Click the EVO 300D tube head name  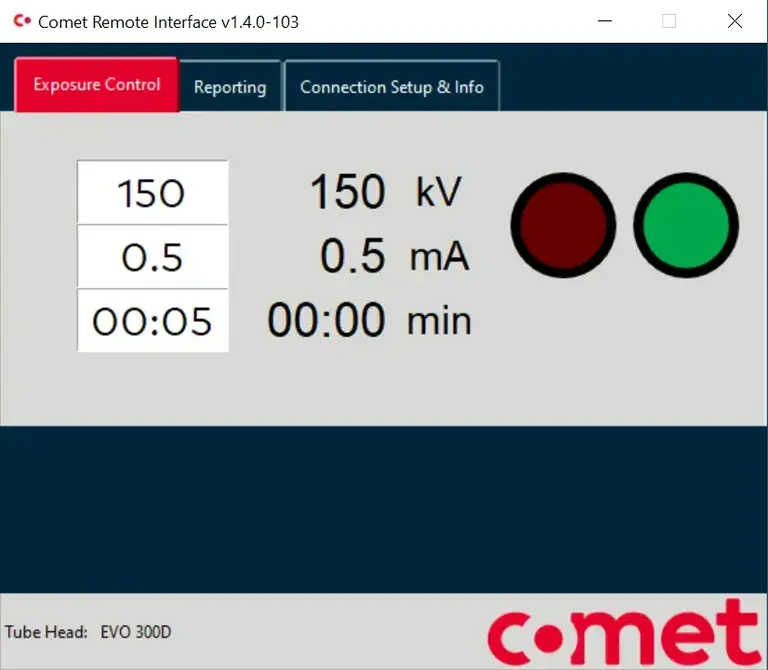point(136,632)
